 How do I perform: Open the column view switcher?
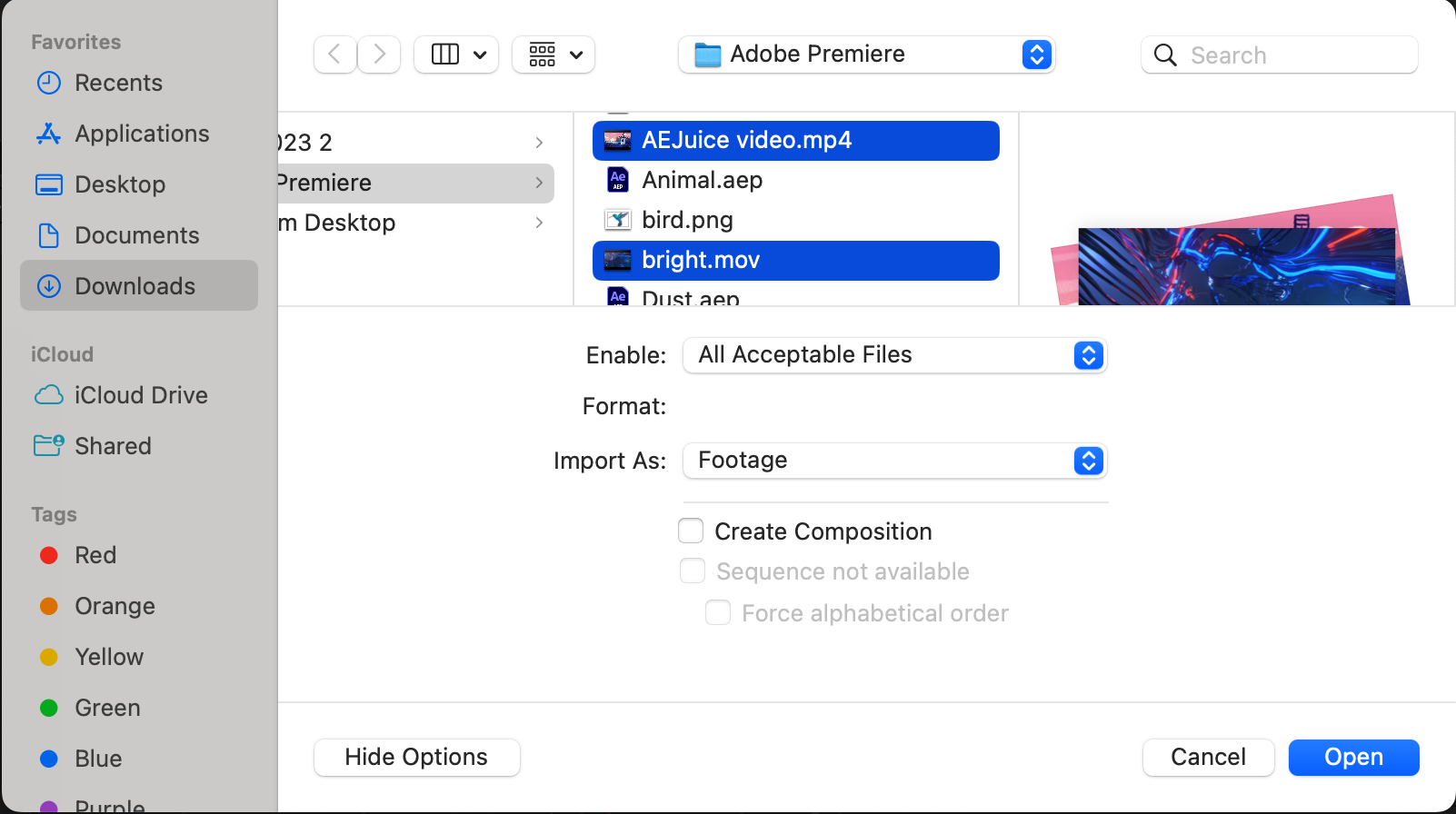click(456, 55)
